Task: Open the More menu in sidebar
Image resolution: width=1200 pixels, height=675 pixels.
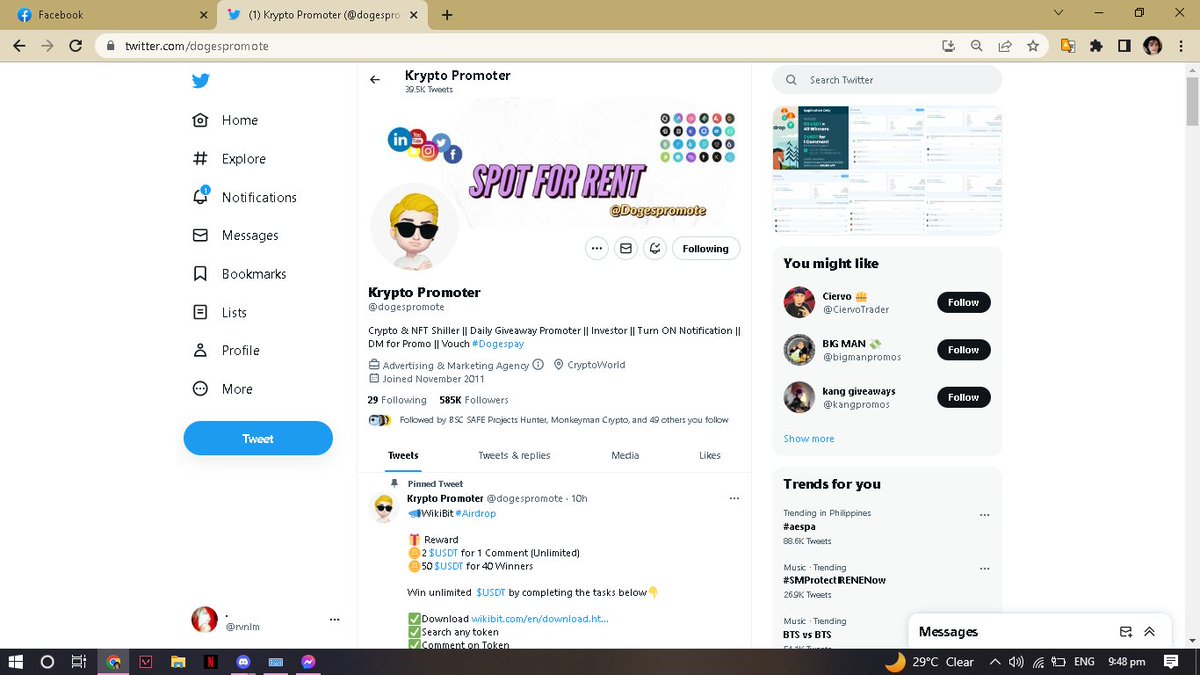Action: [222, 389]
